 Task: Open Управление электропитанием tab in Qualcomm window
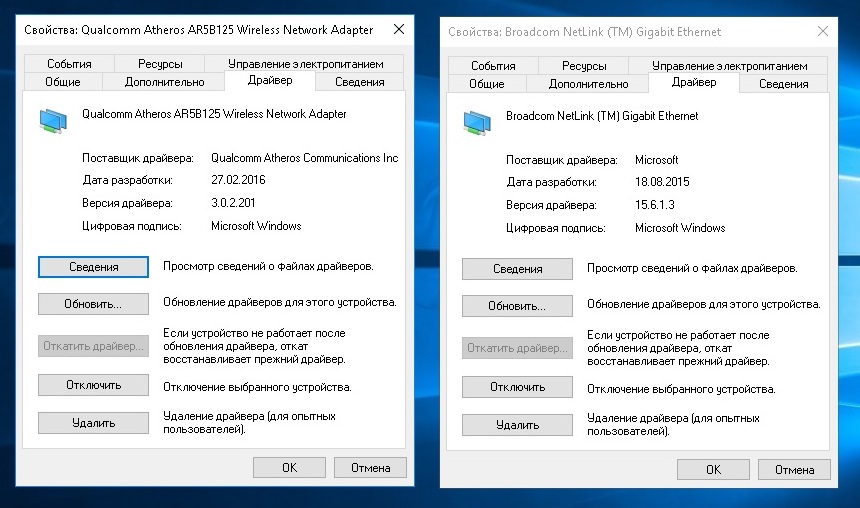tap(305, 64)
